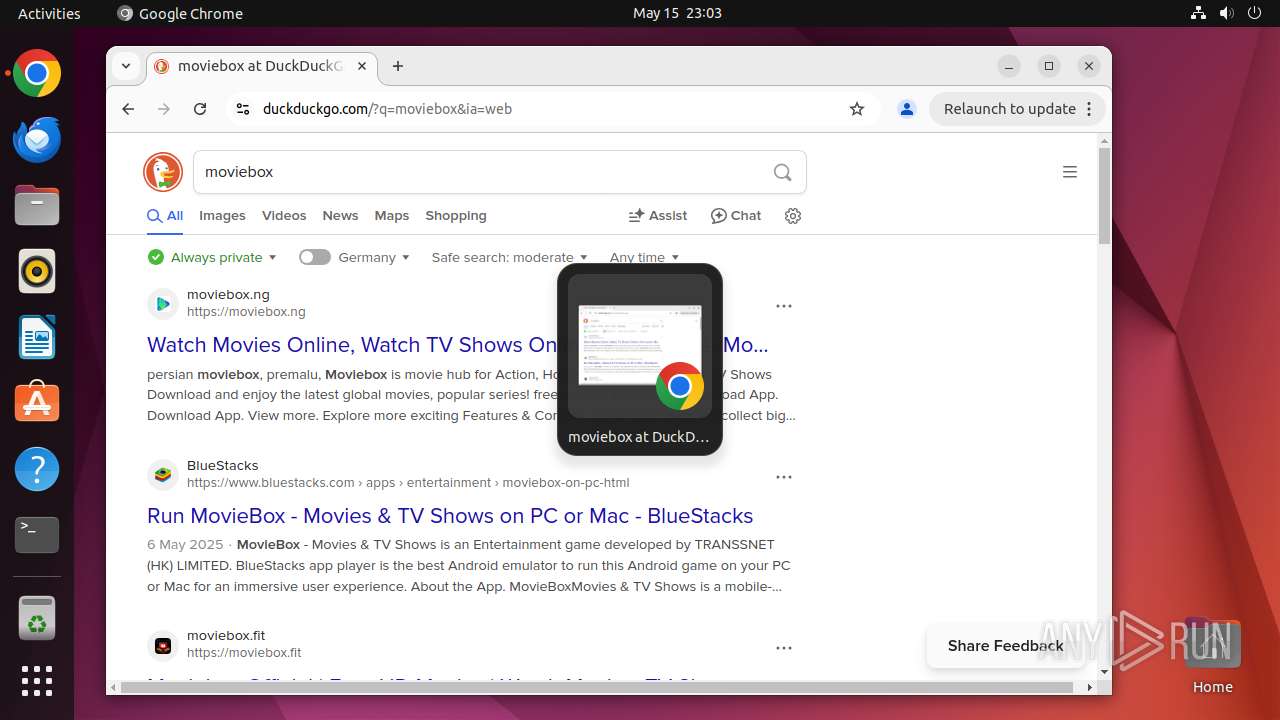
Task: Open Rhythmbox music player in dock
Action: point(37,271)
